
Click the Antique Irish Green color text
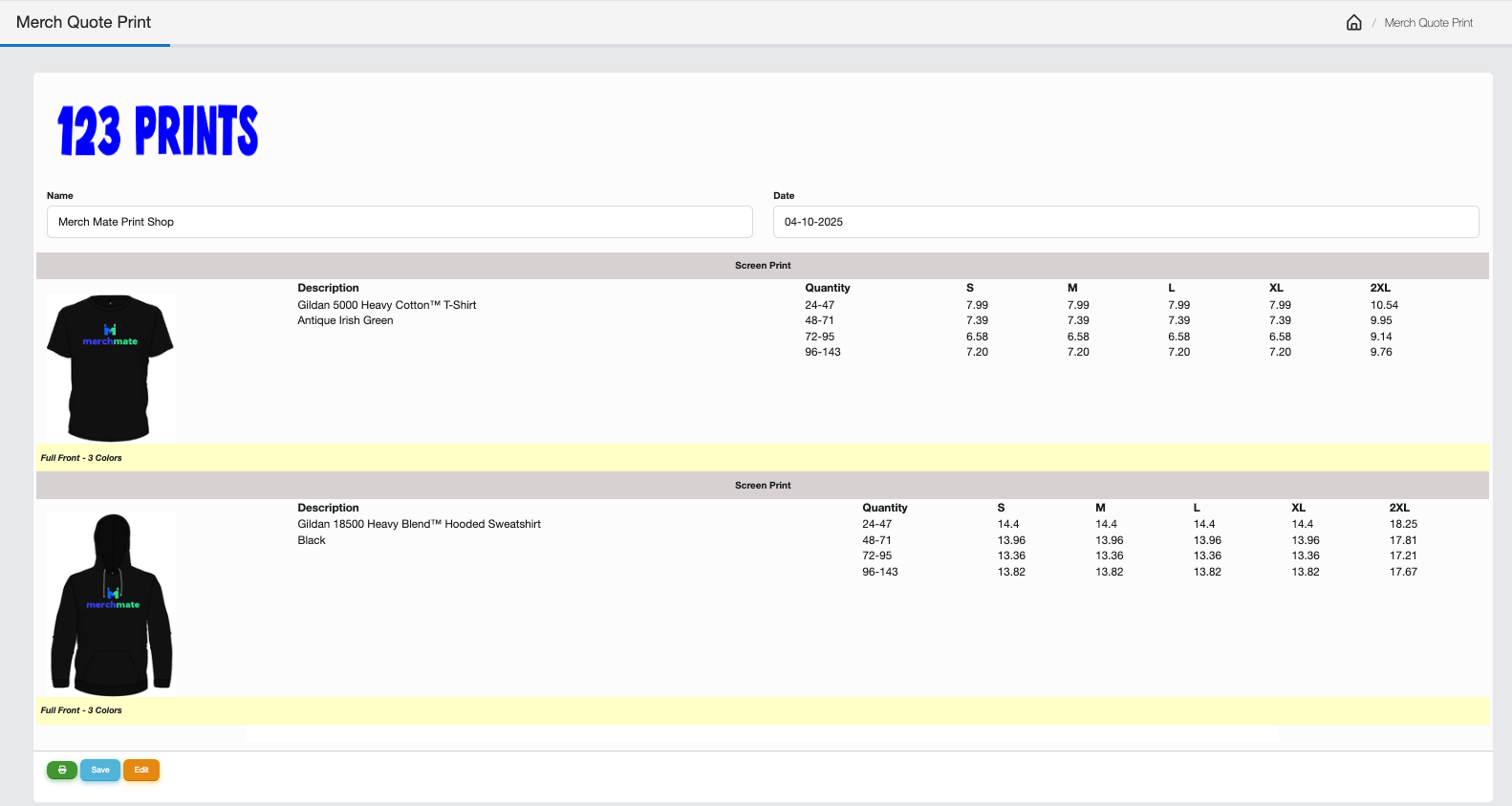point(345,320)
